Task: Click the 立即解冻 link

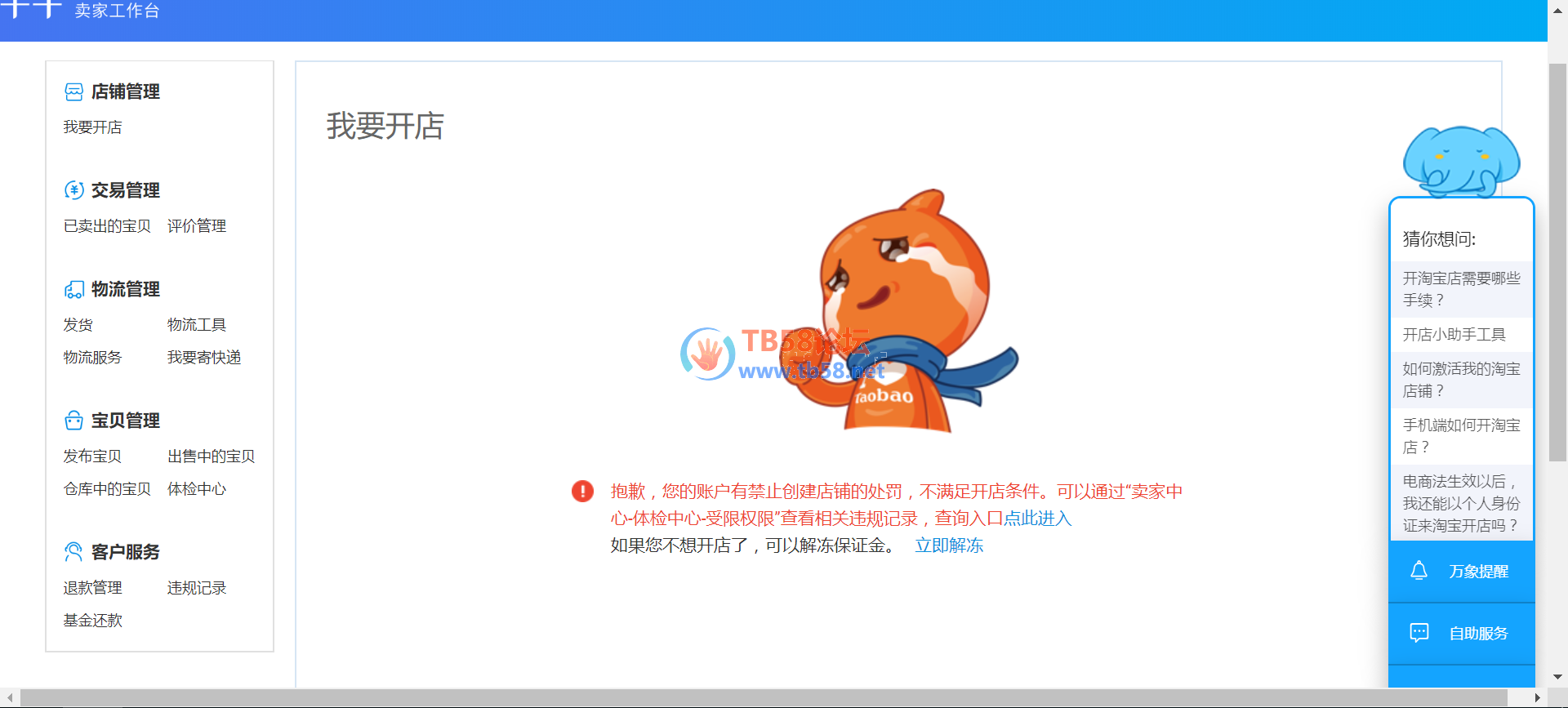Action: (949, 545)
